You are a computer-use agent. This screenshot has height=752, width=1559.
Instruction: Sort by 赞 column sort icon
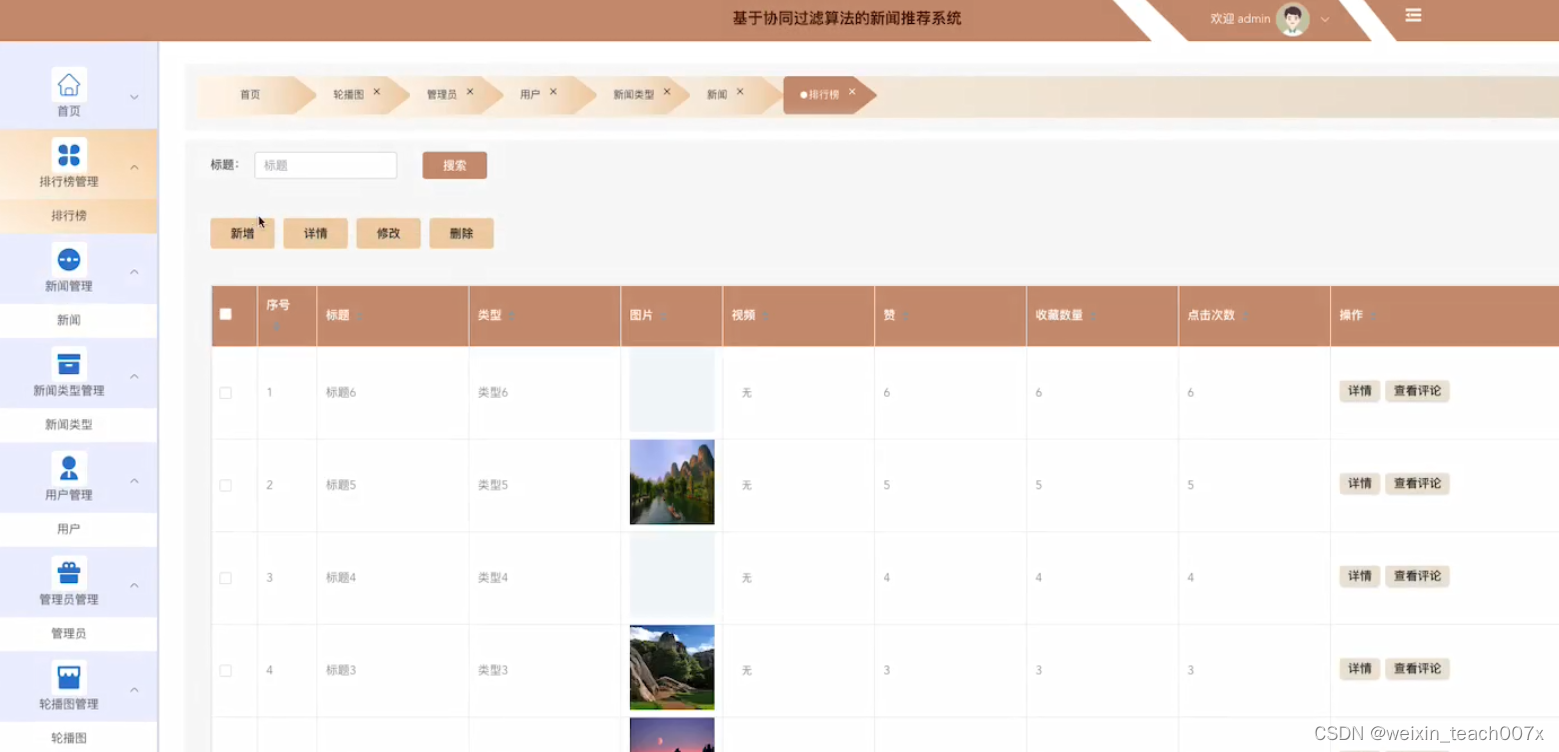(905, 315)
